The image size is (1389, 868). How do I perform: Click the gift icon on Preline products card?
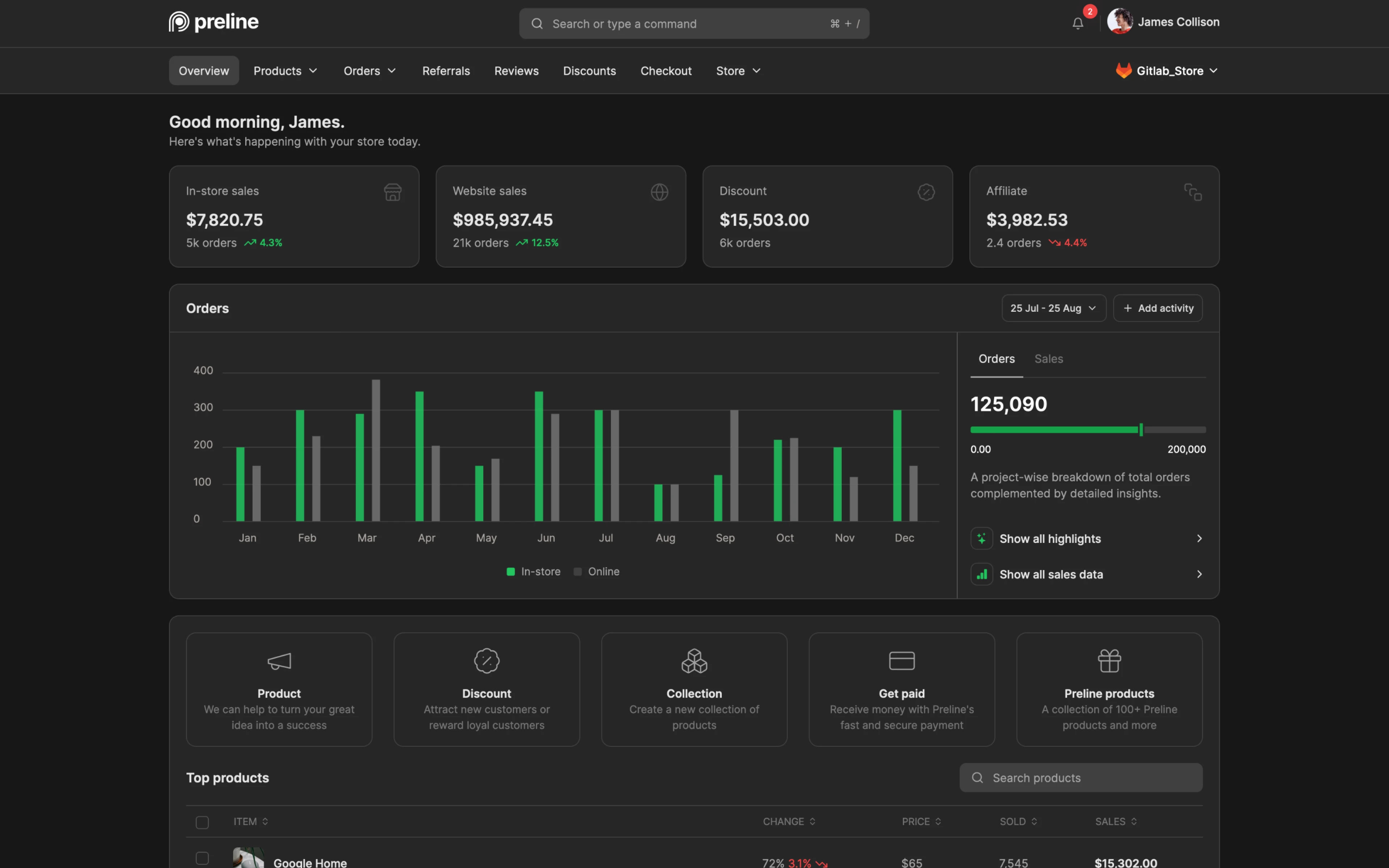coord(1109,660)
